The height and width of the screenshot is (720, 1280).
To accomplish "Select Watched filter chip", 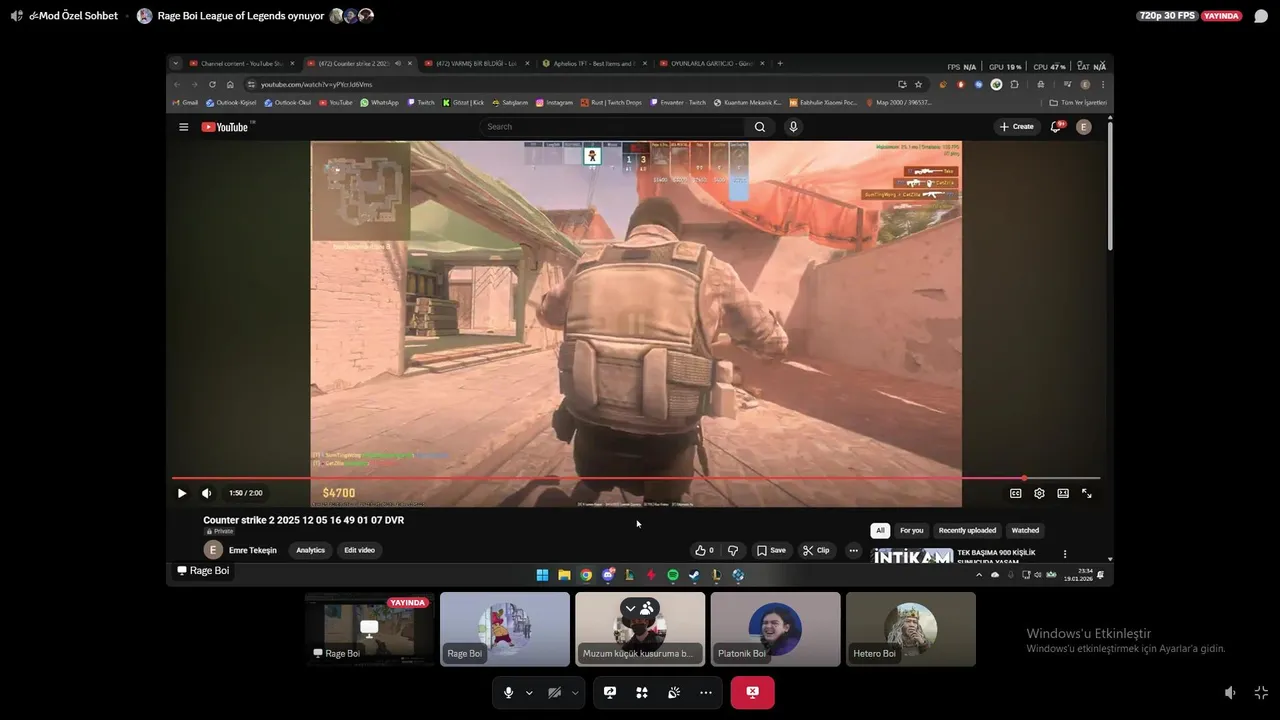I will [x=1025, y=531].
